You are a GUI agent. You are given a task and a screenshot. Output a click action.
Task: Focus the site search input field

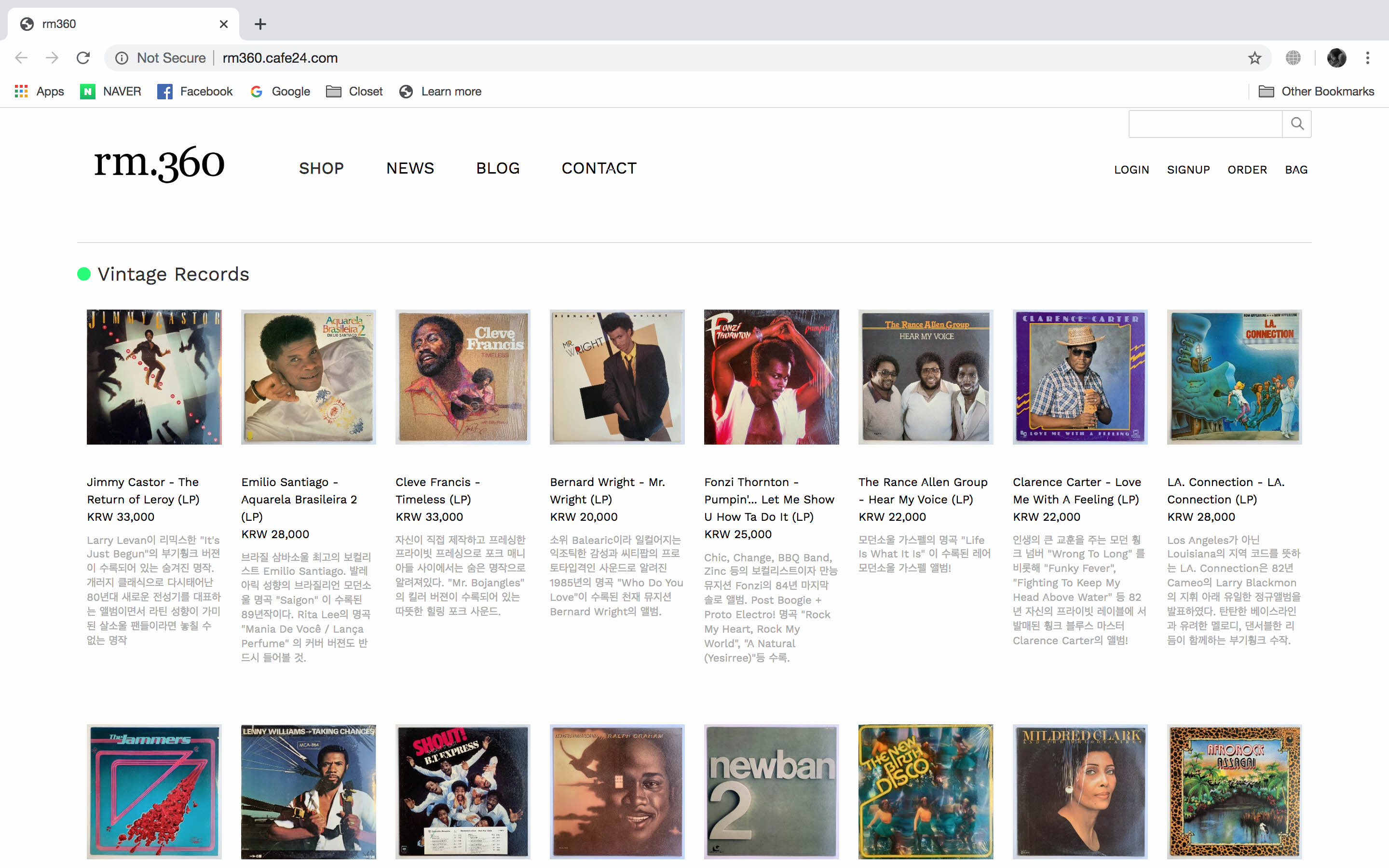pyautogui.click(x=1205, y=123)
